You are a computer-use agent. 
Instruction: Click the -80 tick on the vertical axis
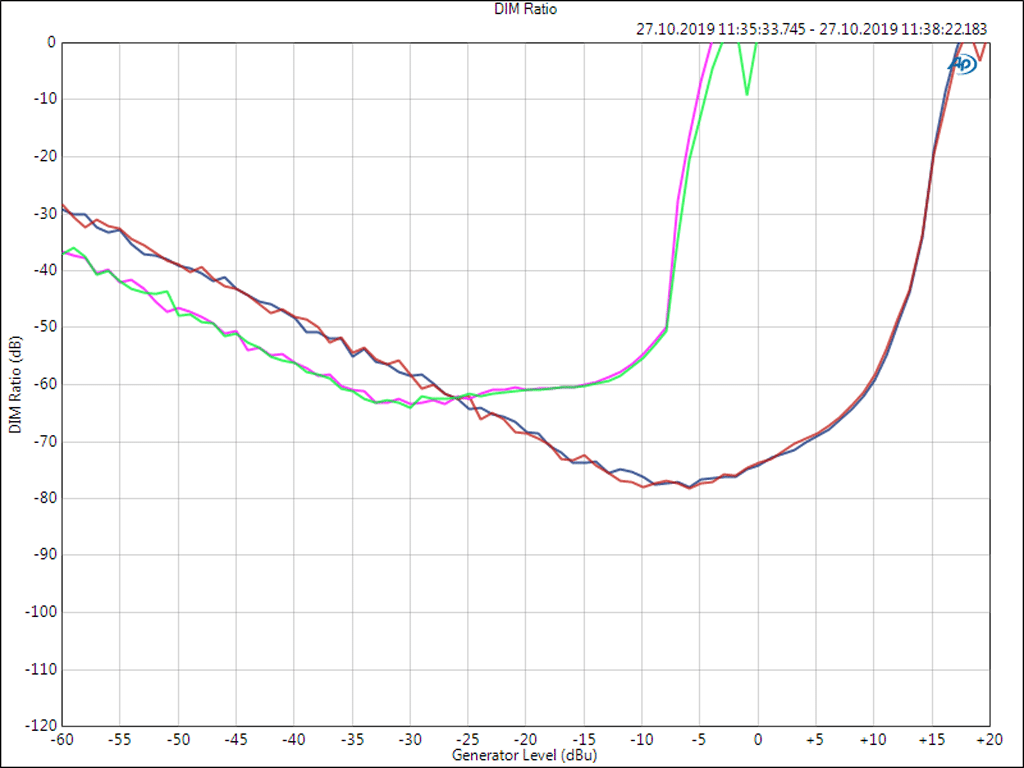pos(43,498)
